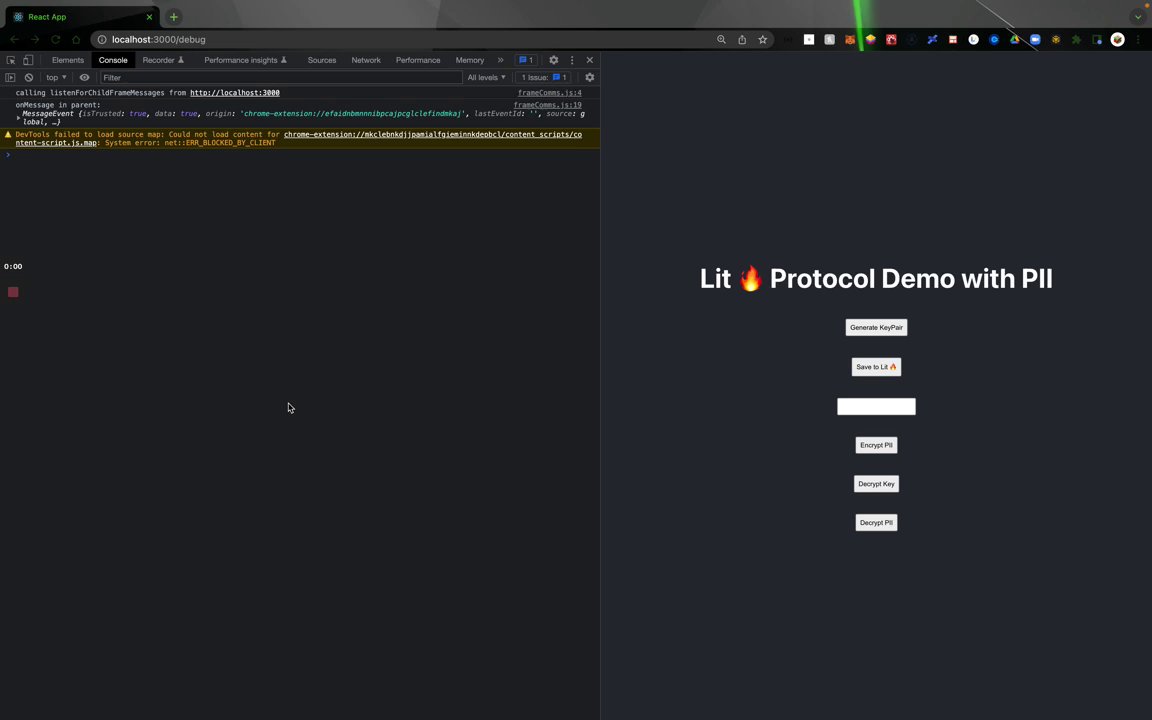Switch to the Sources tab
This screenshot has width=1152, height=720.
[x=322, y=60]
